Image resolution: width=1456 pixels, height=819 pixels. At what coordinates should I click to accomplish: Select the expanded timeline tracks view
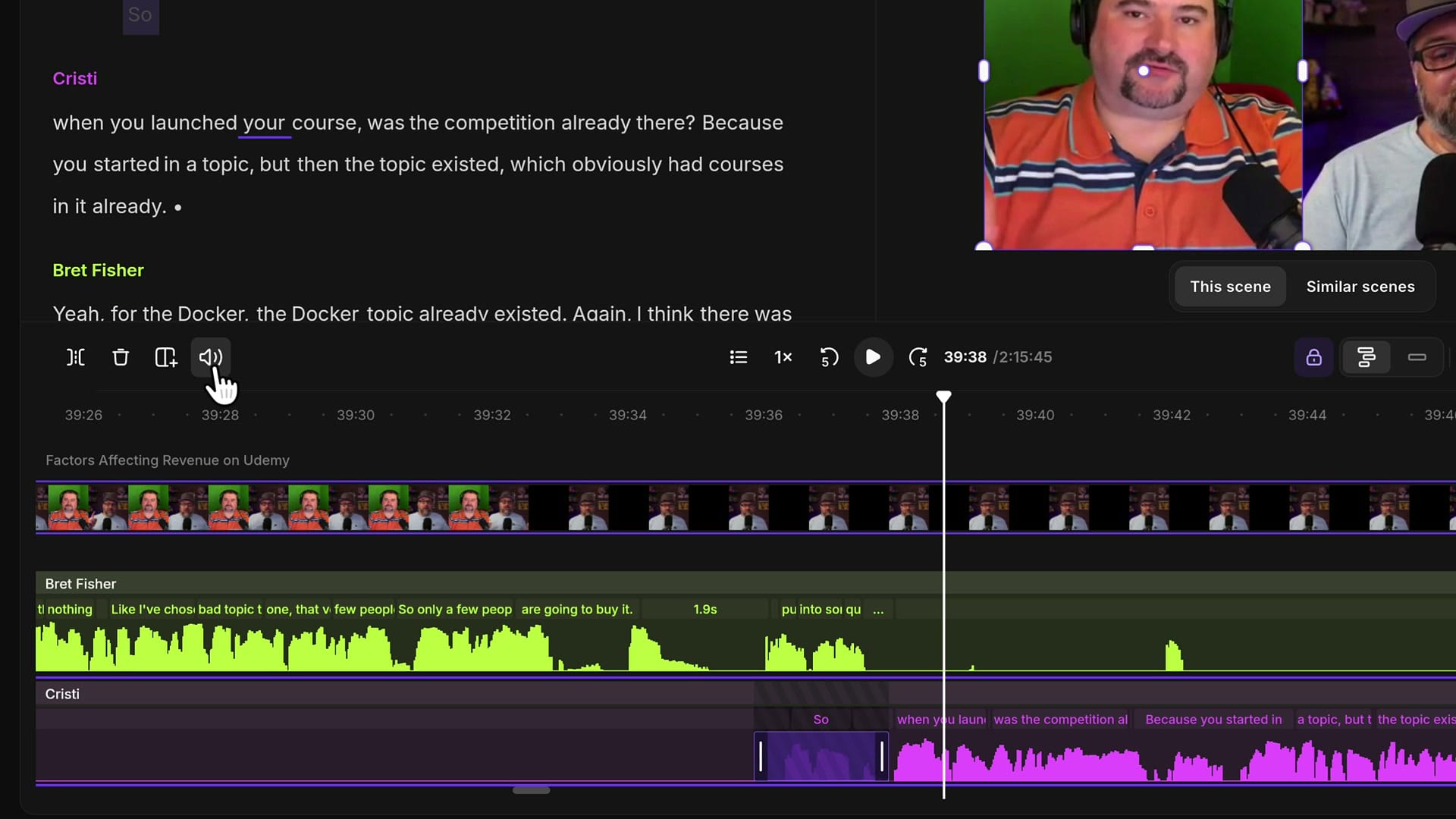pyautogui.click(x=1367, y=357)
